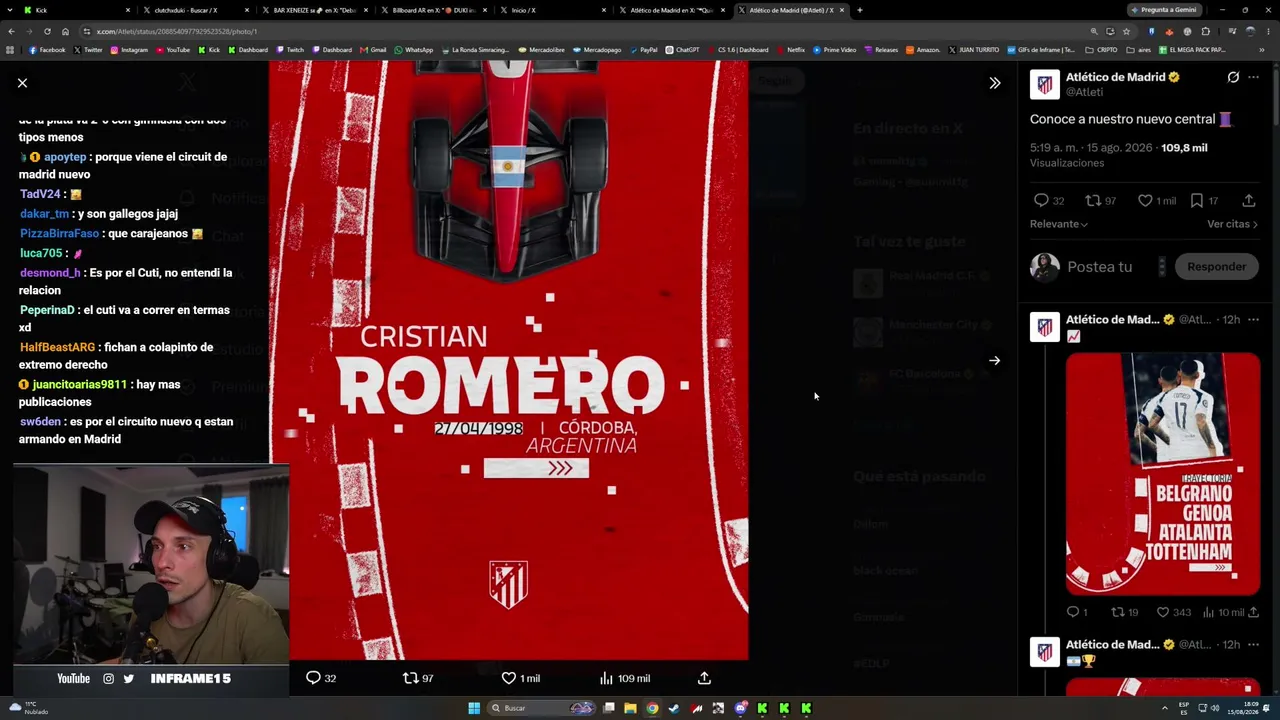Like the main tweet showing 1 mil likes
The height and width of the screenshot is (720, 1280).
(x=1157, y=201)
